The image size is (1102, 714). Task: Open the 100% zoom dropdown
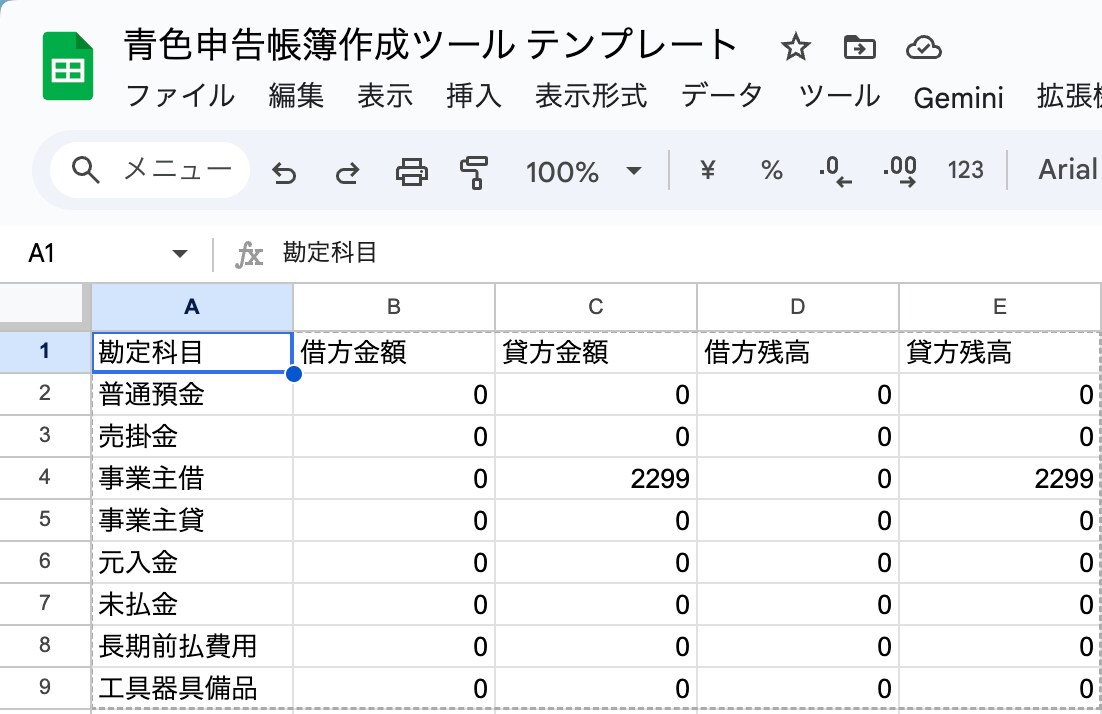(583, 171)
